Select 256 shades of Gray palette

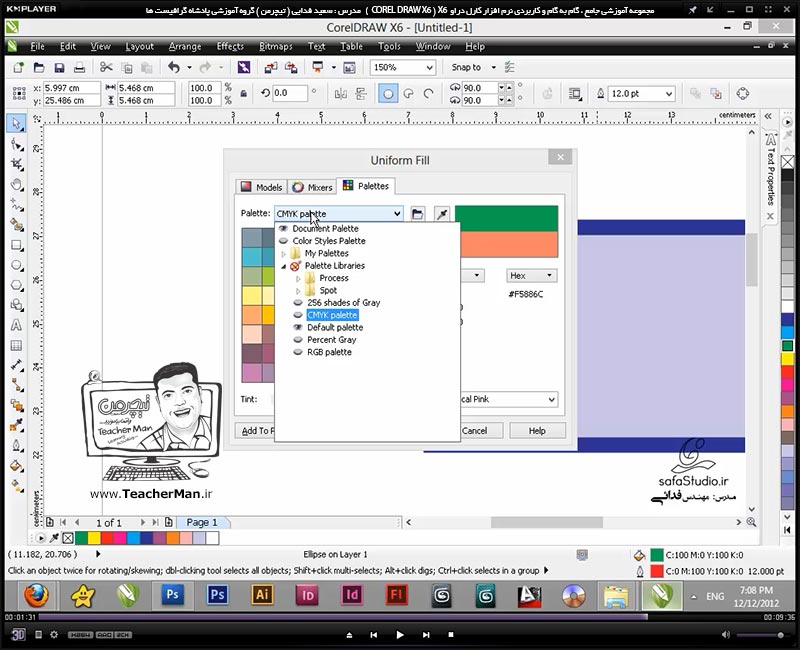[x=343, y=303]
